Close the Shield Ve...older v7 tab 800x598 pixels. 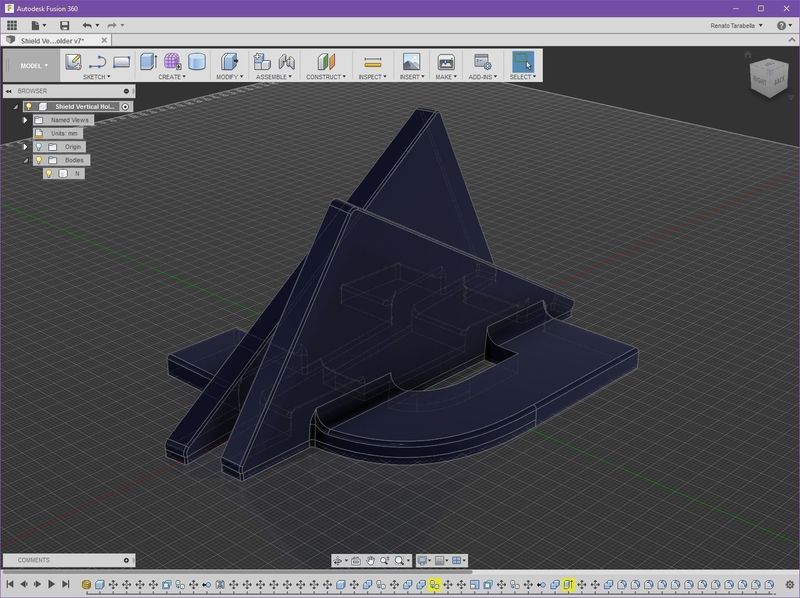(104, 40)
